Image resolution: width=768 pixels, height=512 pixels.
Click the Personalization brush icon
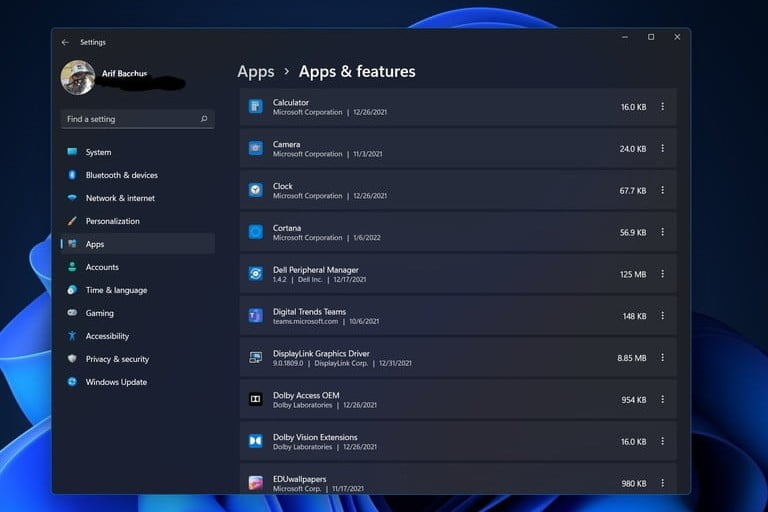pyautogui.click(x=72, y=221)
